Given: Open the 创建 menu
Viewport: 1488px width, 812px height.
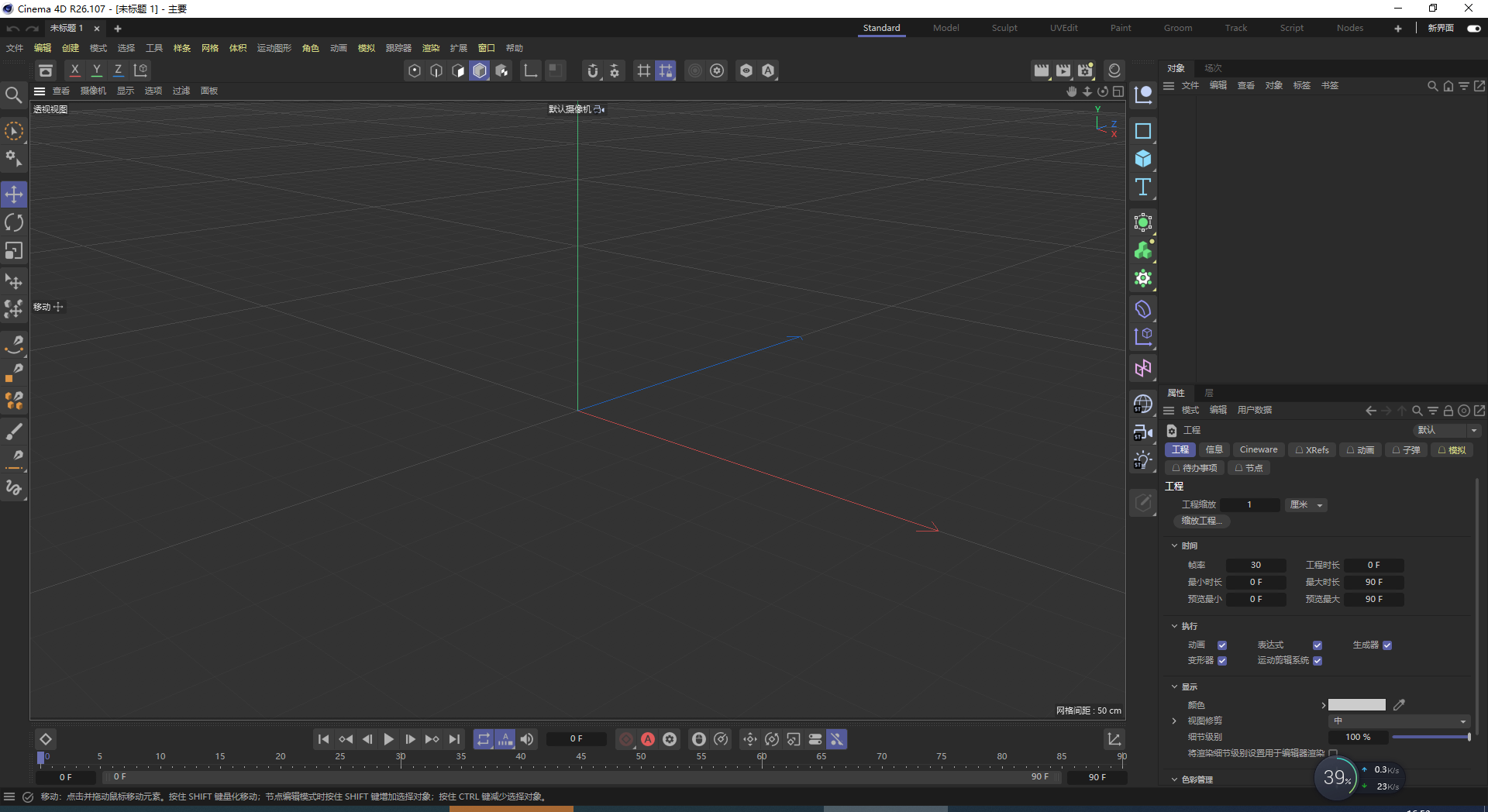Looking at the screenshot, I should pos(71,48).
